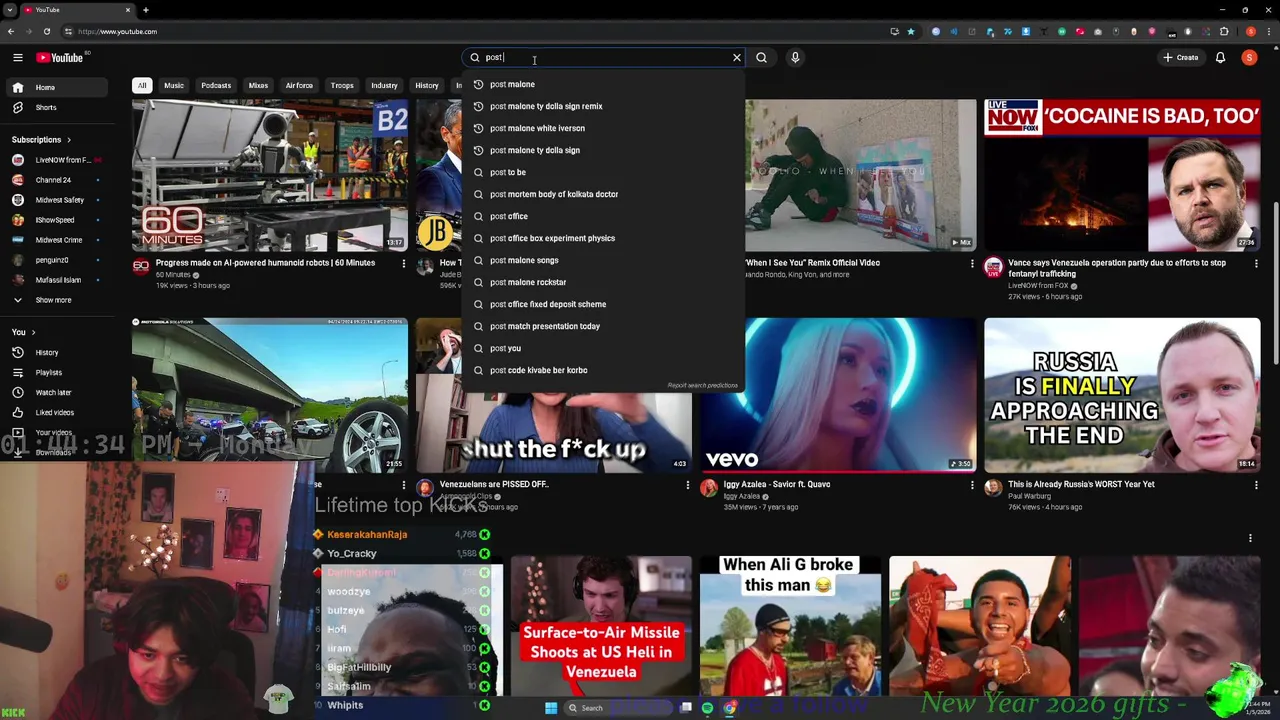
Task: Open the Shorts shelf three-dot menu
Action: 1250,538
